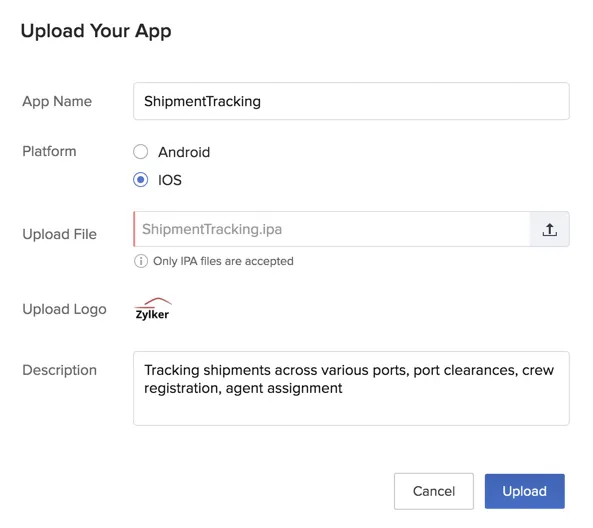
Task: Click inside the Description text area
Action: (351, 388)
